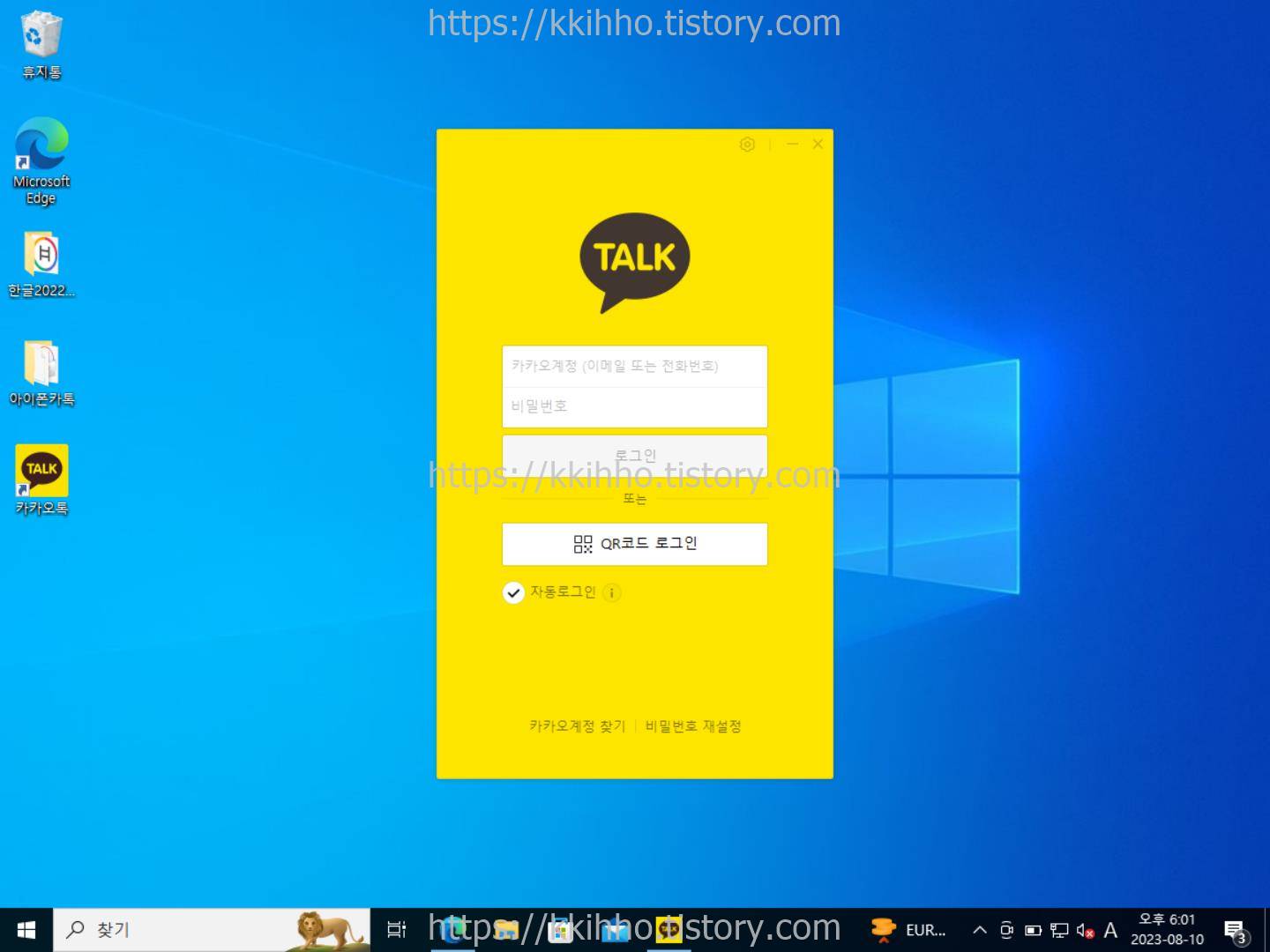The height and width of the screenshot is (952, 1270).
Task: Select the 카카오톡 desktop shortcut
Action: click(x=41, y=480)
